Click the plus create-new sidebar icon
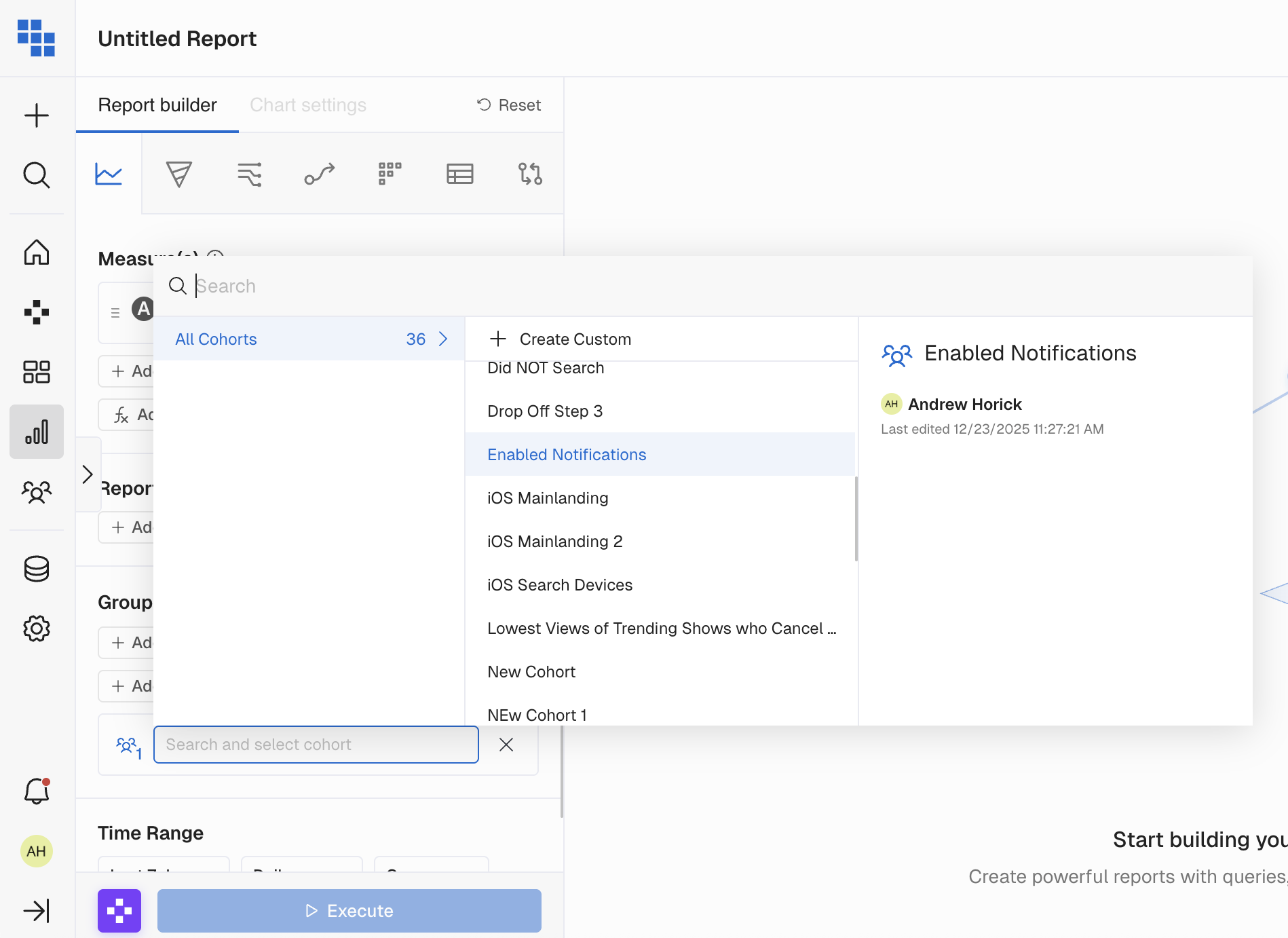 [37, 115]
